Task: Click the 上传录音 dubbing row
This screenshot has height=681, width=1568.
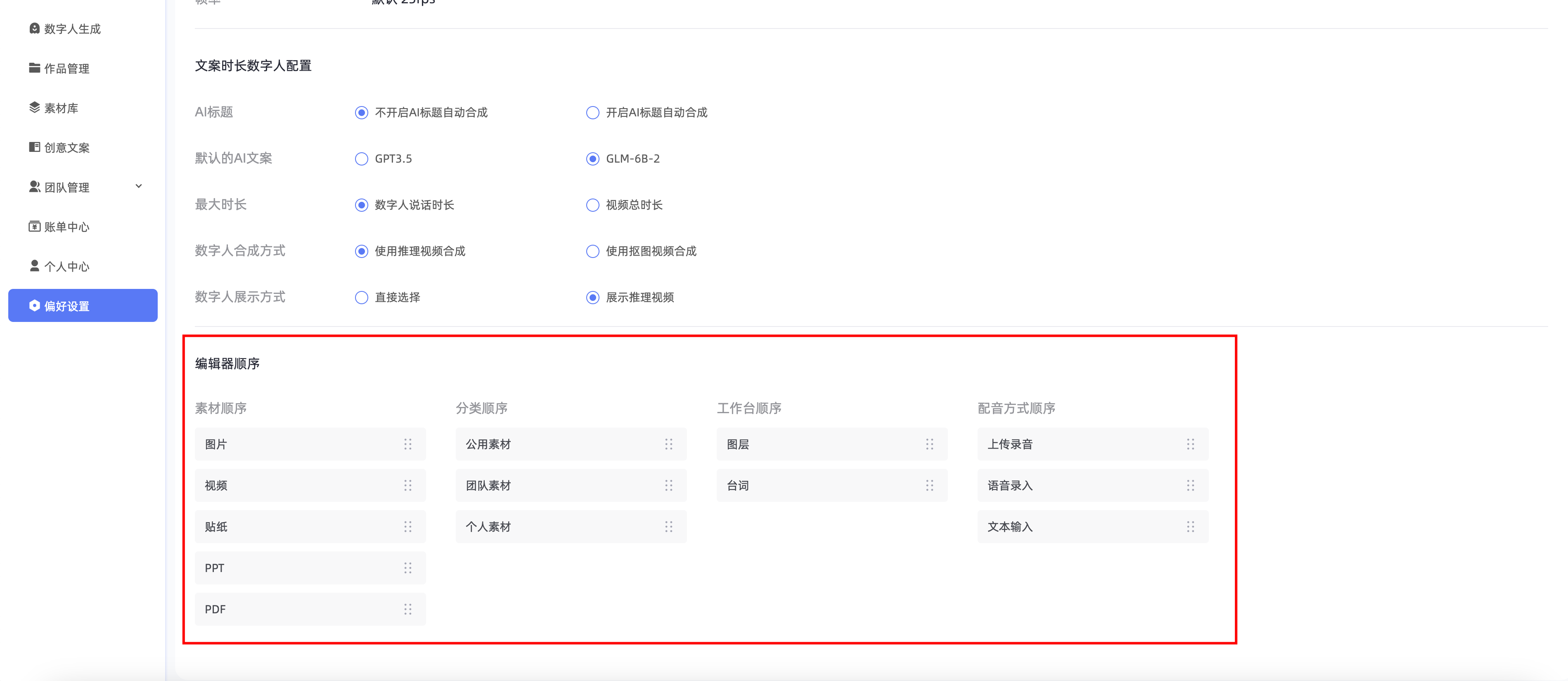Action: (x=1093, y=444)
